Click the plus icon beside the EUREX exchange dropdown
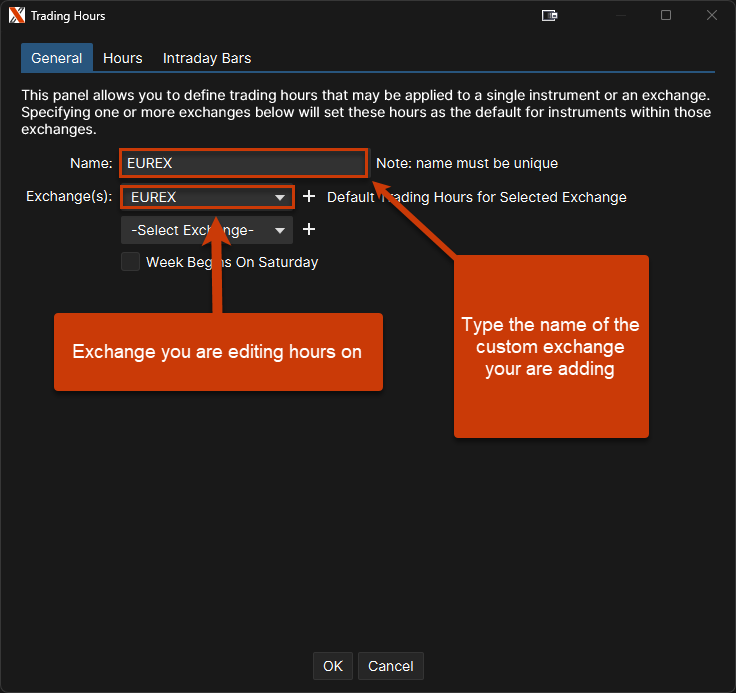 (309, 197)
